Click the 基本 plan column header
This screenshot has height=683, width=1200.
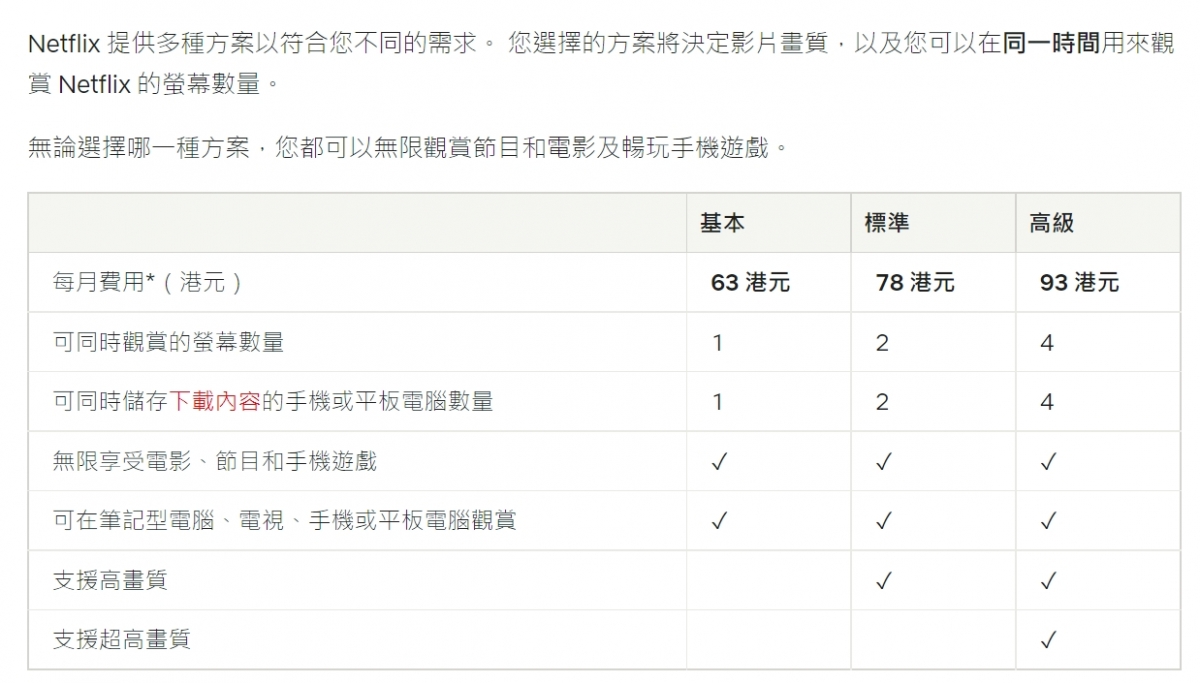tap(722, 223)
